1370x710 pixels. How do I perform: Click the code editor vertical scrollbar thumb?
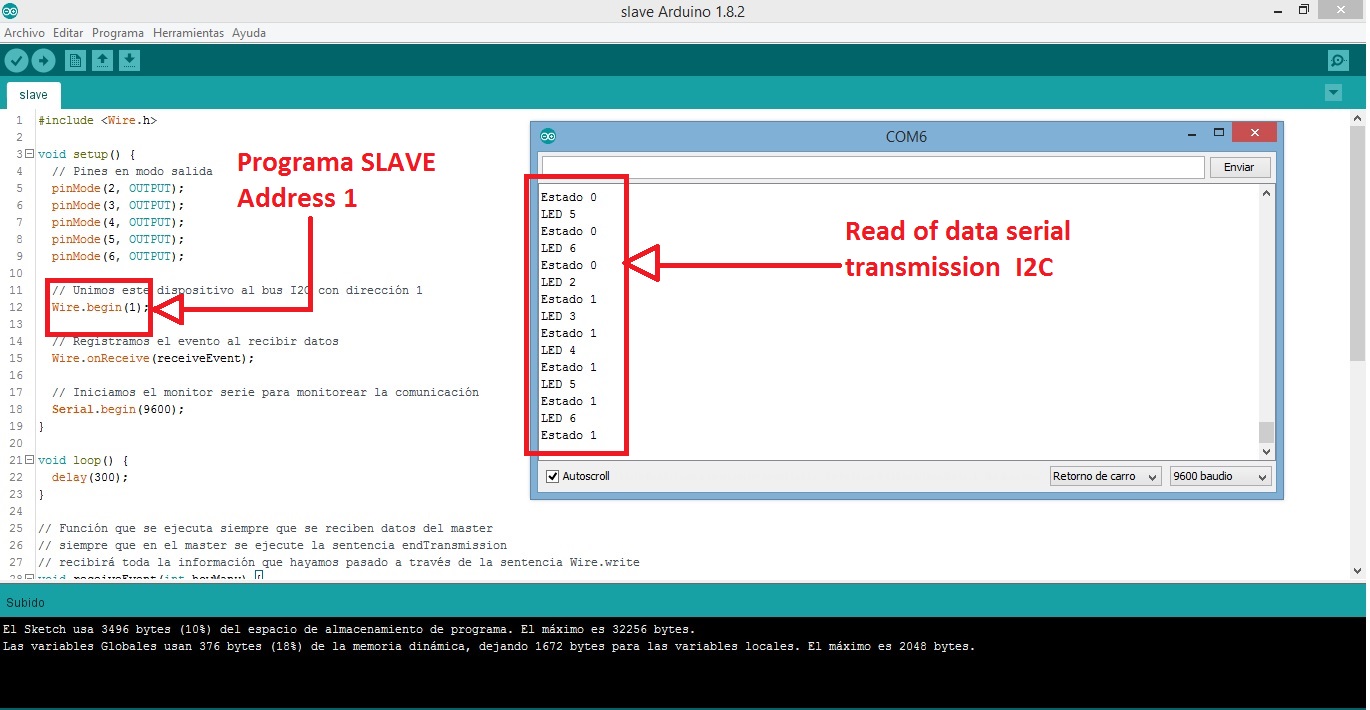(x=1358, y=242)
